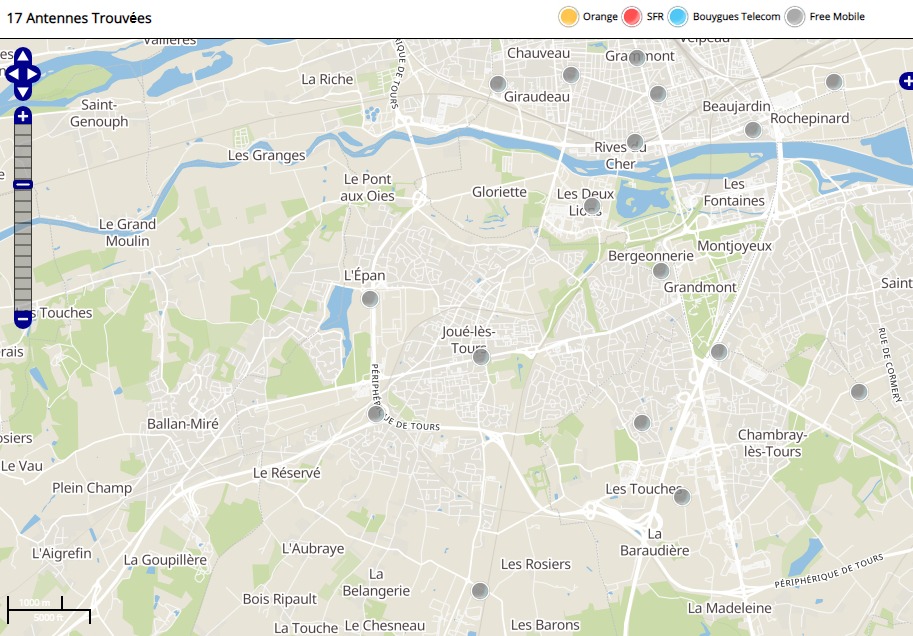Select antenna marker below Beaujardin label
Screen dimensions: 913x636
tap(753, 129)
